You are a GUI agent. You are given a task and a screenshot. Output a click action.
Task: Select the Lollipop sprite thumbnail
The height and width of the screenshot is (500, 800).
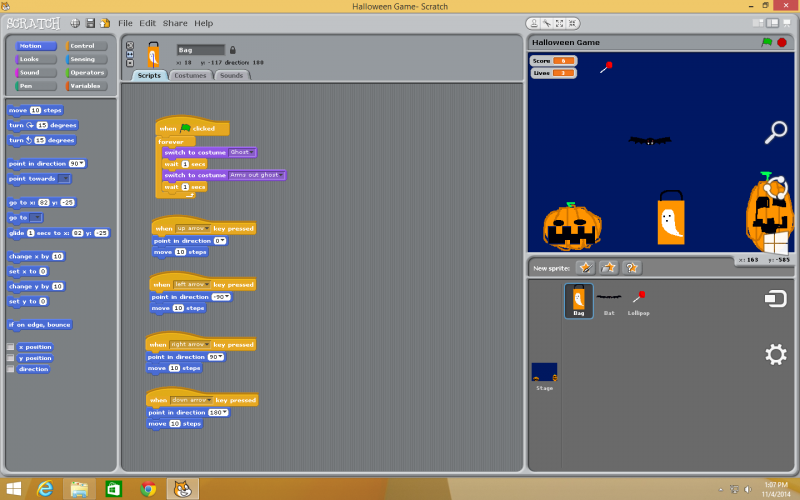pos(638,299)
